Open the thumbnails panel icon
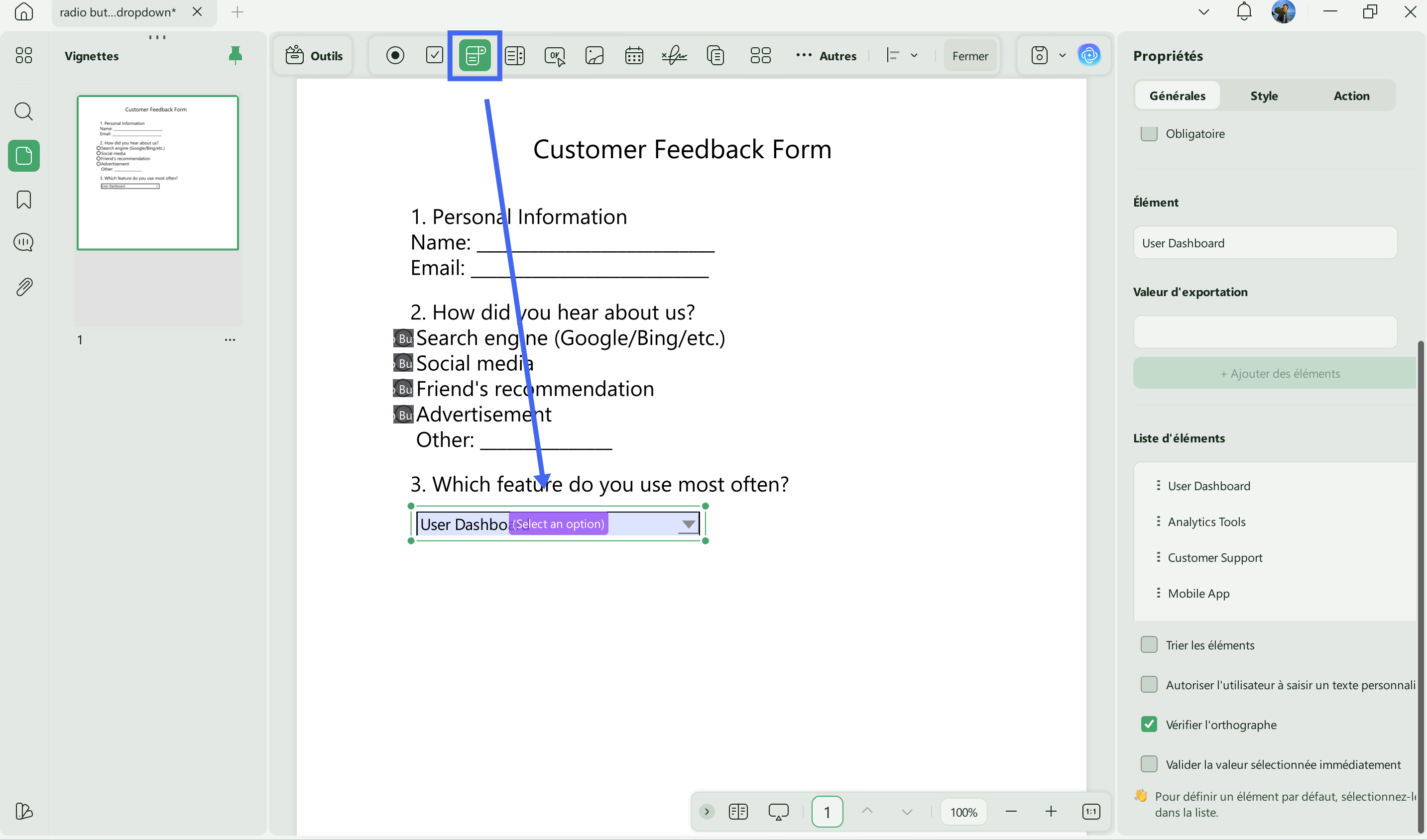This screenshot has height=840, width=1427. (x=24, y=156)
